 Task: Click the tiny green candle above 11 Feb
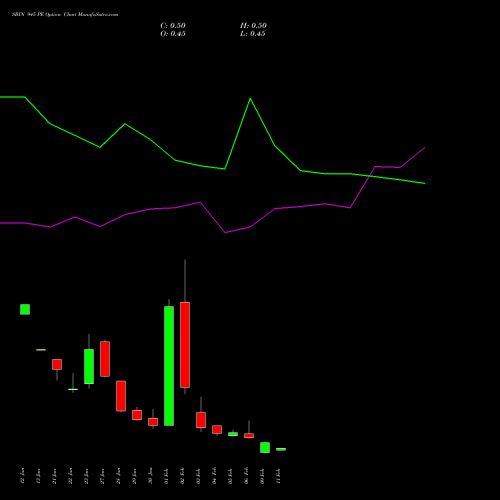point(281,449)
